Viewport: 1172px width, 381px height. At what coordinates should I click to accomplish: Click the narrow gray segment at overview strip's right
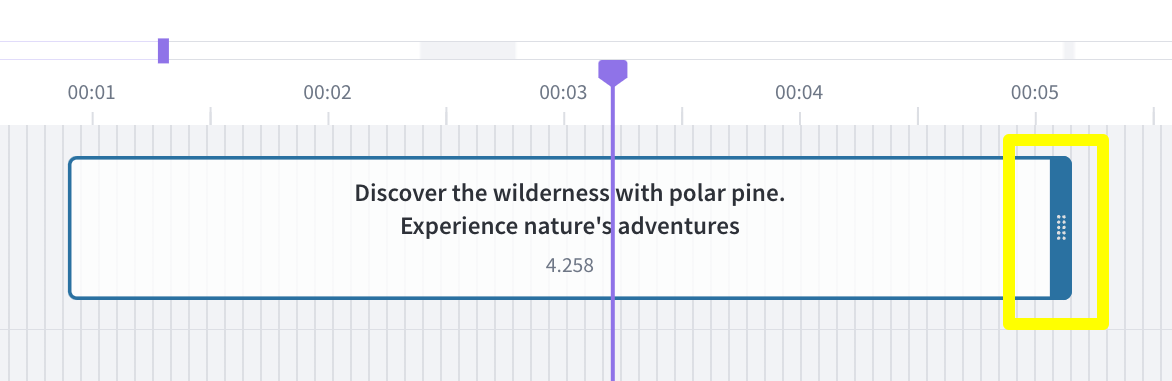point(1069,51)
